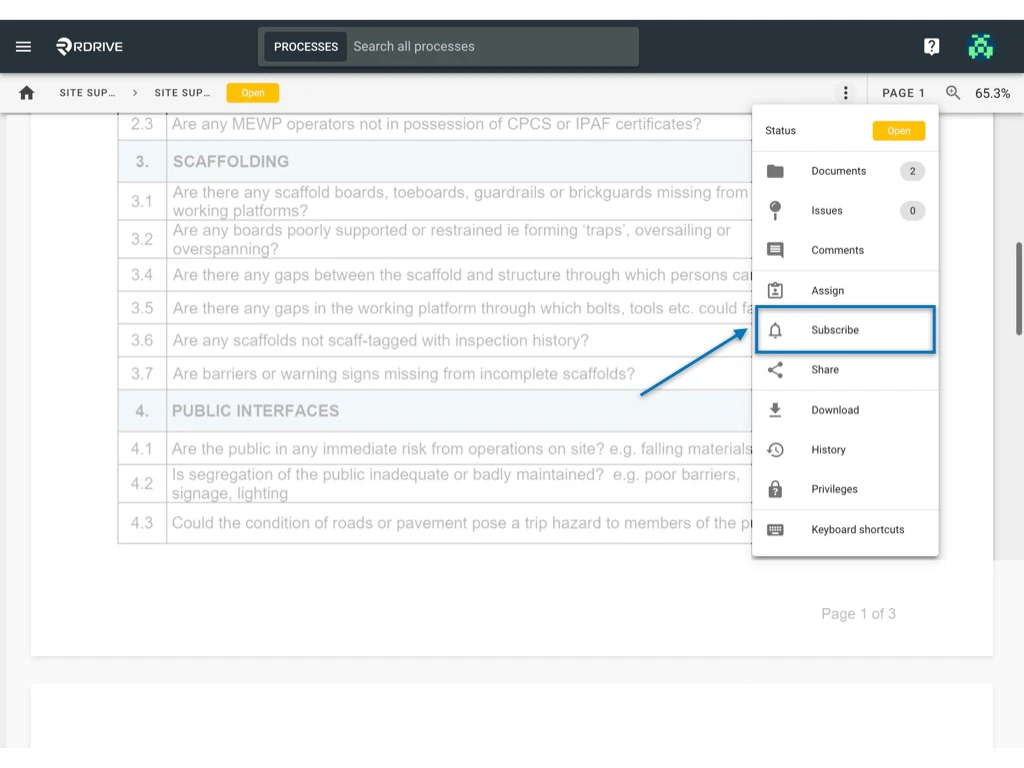The image size is (1024, 768).
Task: Open the hamburger navigation menu
Action: 23,46
